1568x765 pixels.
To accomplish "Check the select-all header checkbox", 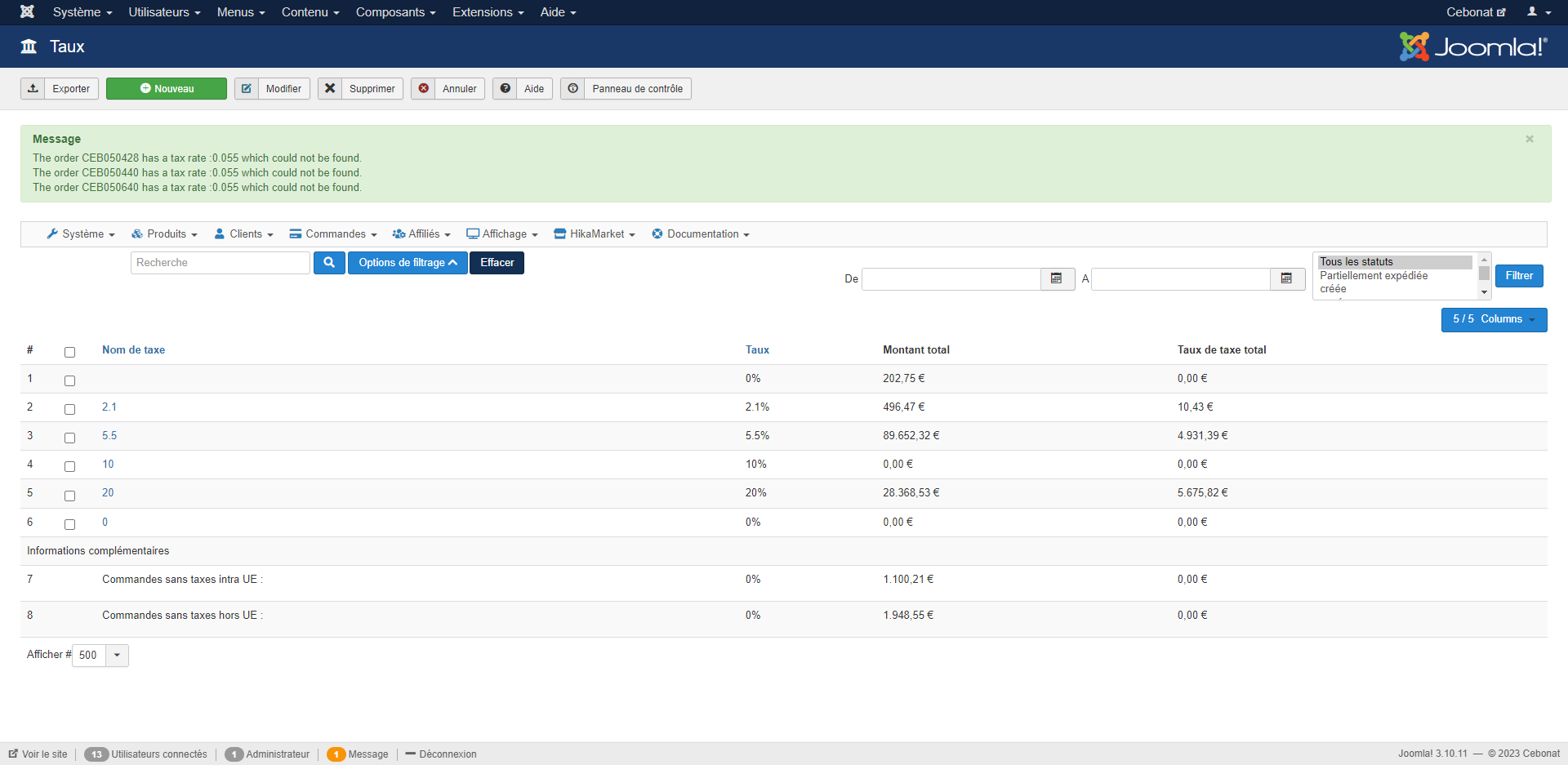I will pyautogui.click(x=69, y=352).
